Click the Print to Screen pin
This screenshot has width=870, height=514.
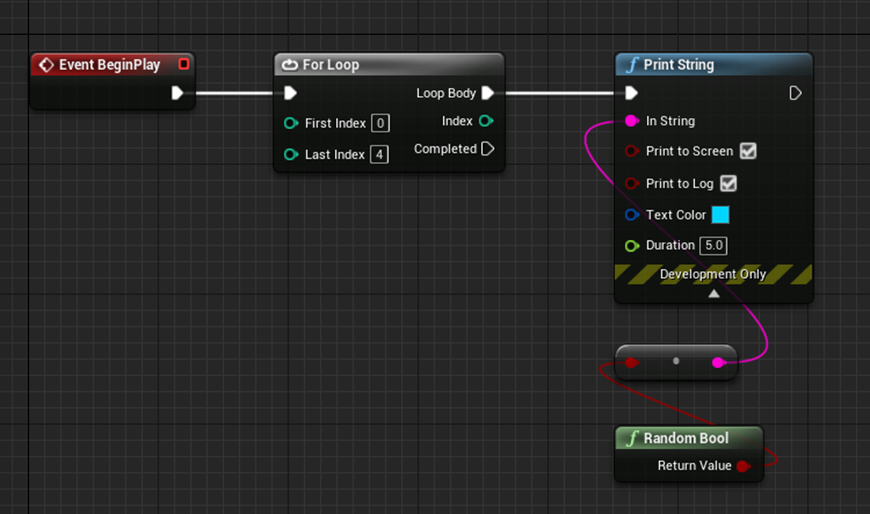[631, 151]
